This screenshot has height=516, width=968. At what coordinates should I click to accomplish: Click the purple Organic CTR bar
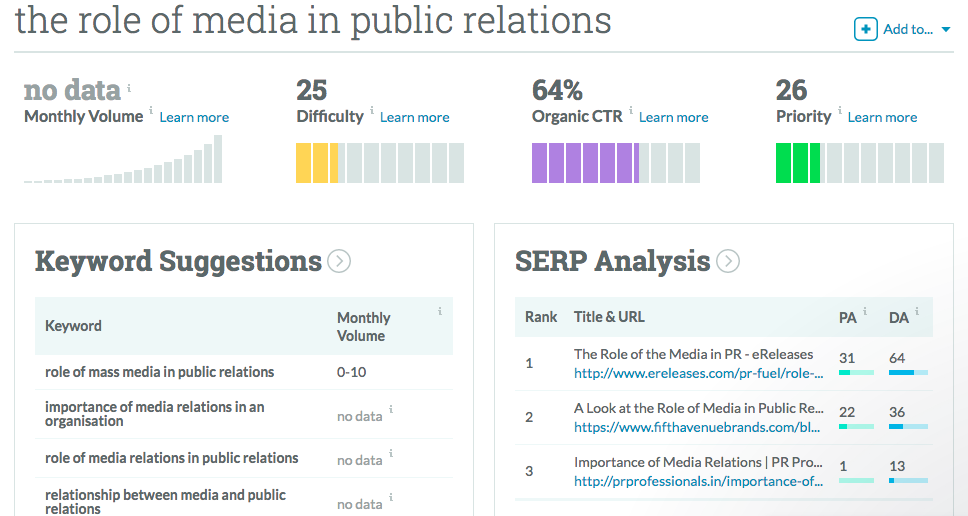[x=584, y=163]
